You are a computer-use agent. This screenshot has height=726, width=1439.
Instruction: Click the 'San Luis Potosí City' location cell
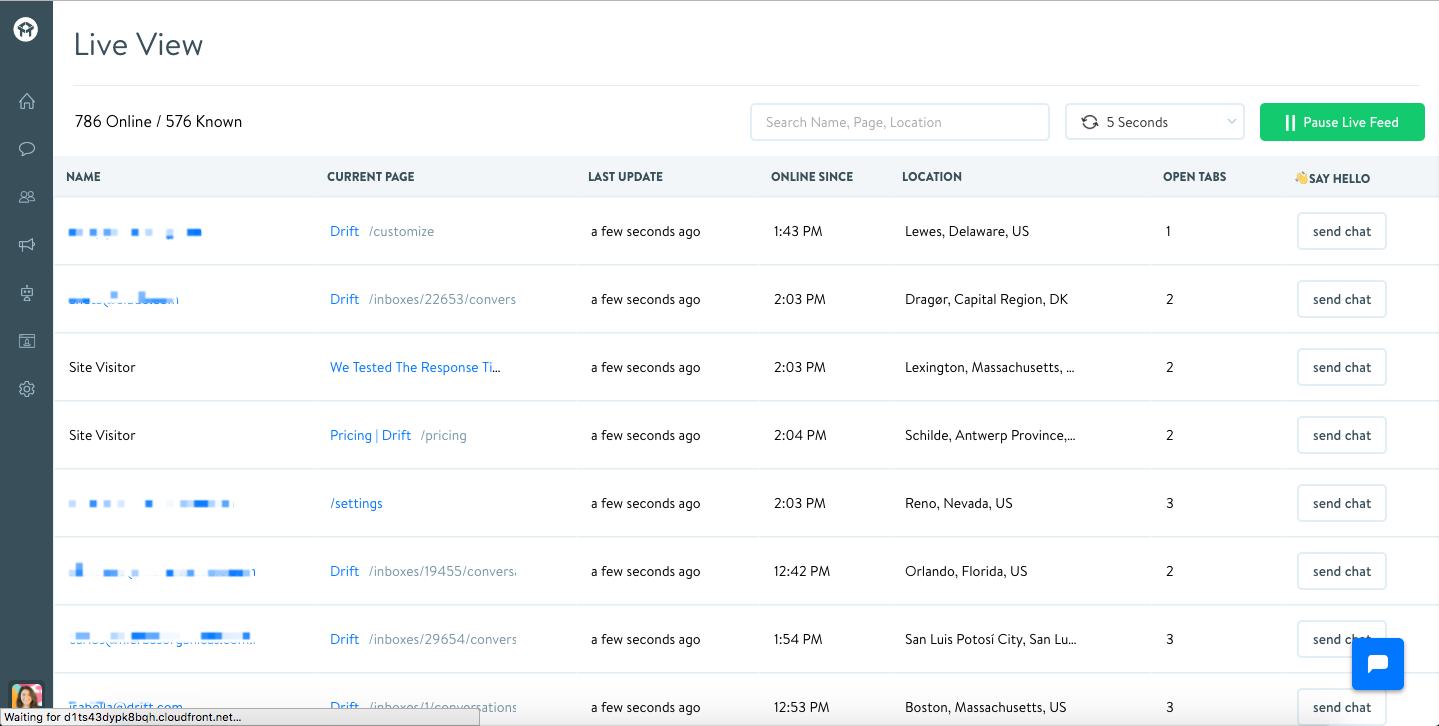[991, 639]
